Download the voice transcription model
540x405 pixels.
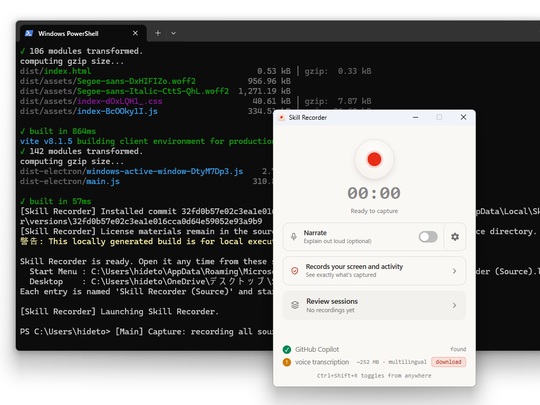point(448,362)
